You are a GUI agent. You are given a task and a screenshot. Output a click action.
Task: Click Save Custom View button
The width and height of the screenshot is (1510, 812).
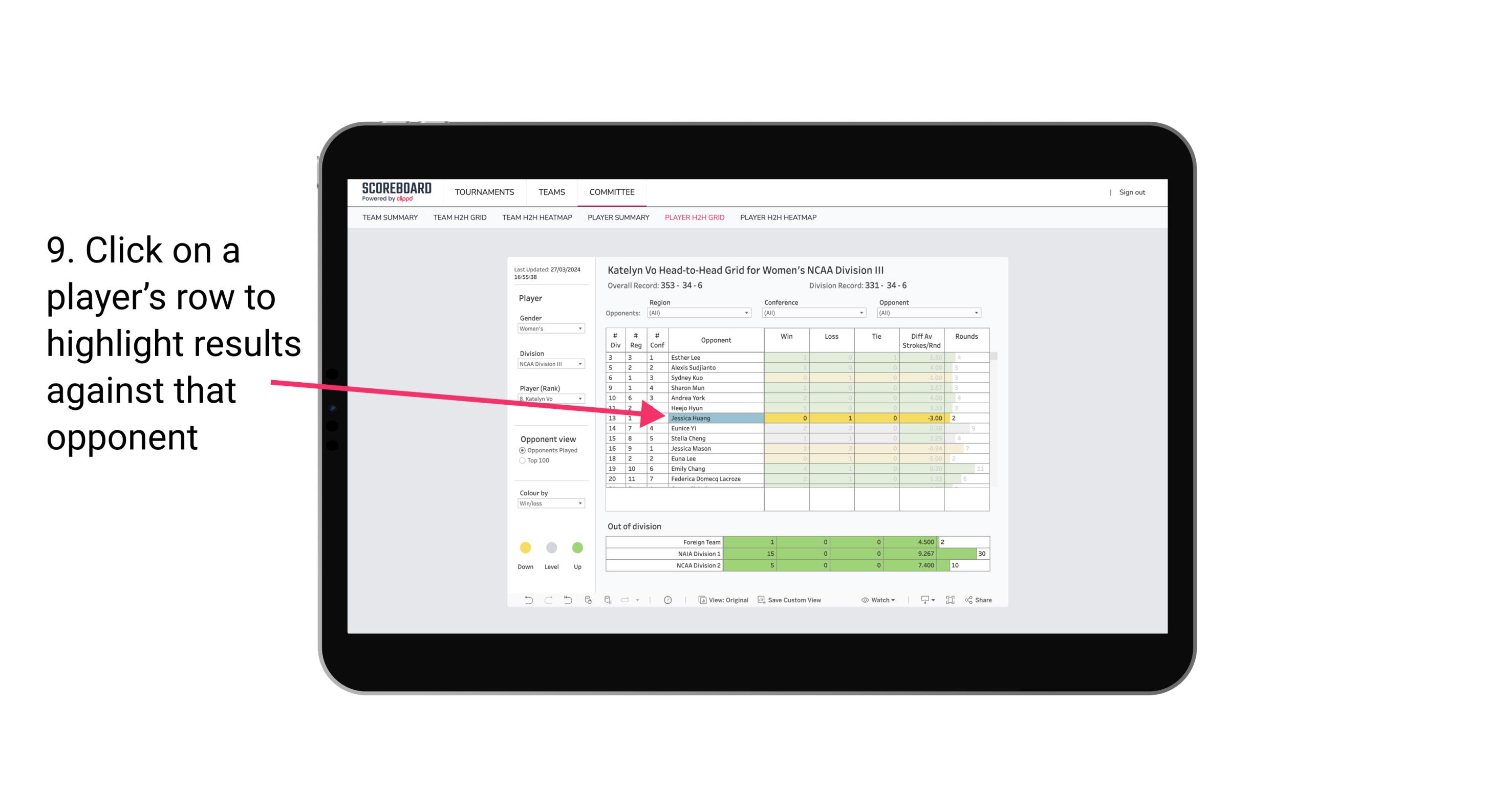[810, 601]
